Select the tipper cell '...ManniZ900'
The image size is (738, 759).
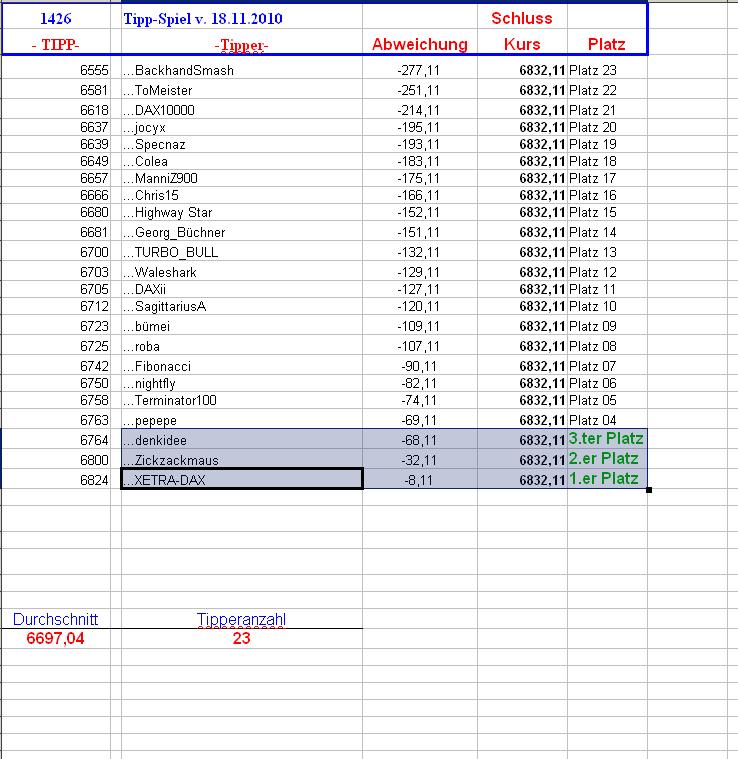(x=241, y=178)
